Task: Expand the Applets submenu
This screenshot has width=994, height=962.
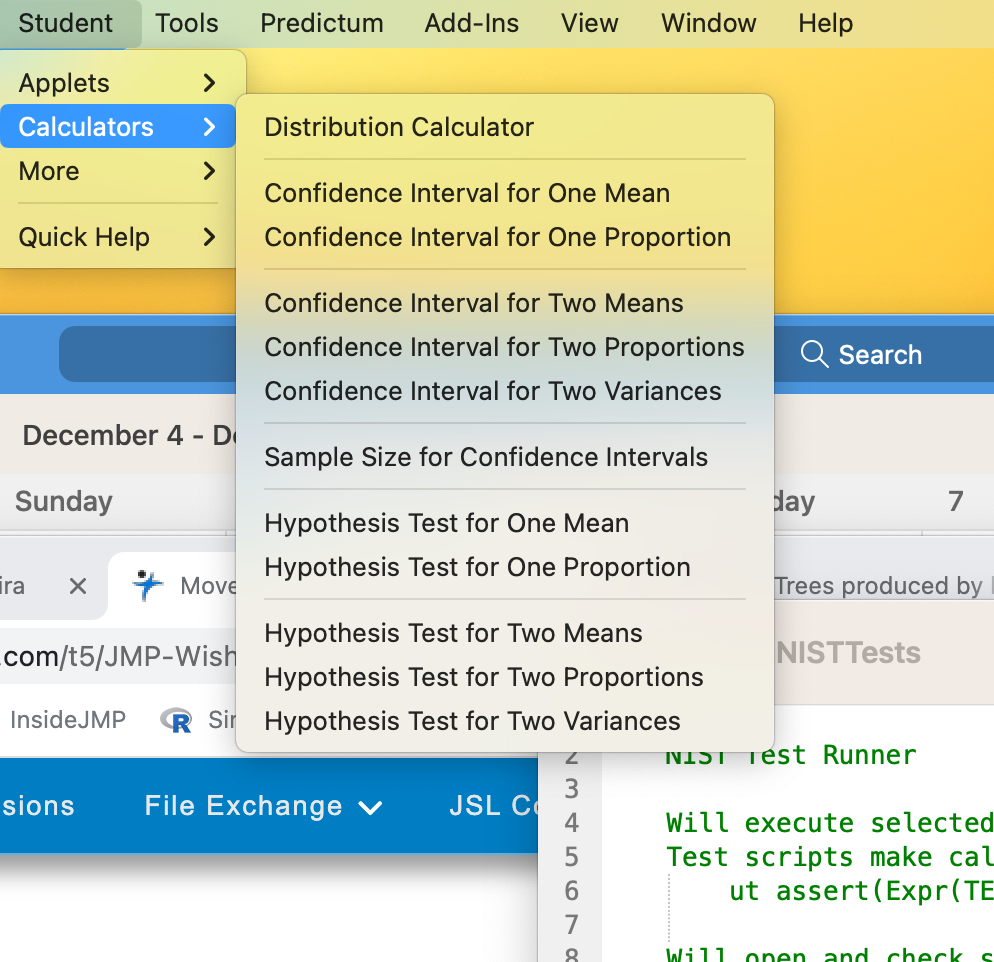Action: [65, 83]
